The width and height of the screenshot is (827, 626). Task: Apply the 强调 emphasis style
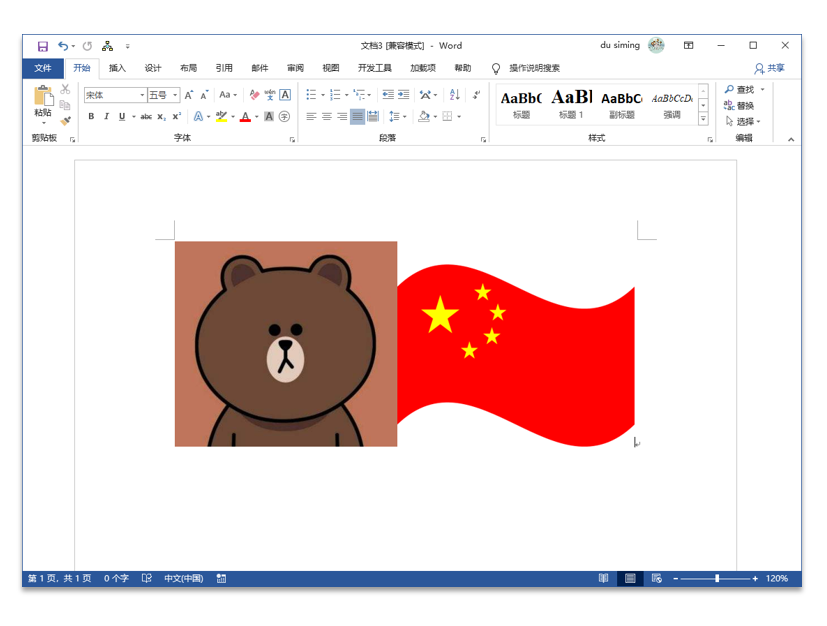tap(672, 104)
